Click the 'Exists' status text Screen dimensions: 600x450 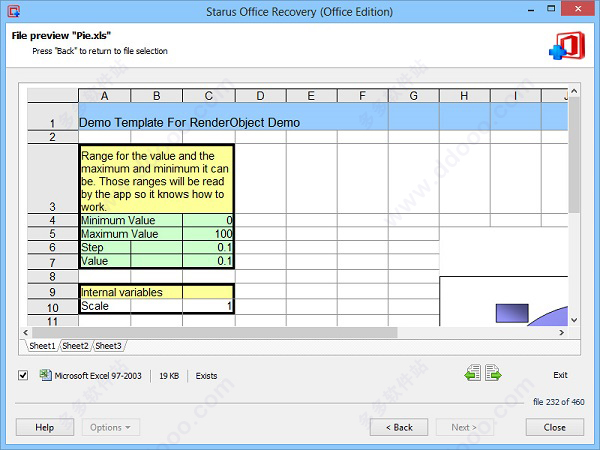tap(206, 376)
